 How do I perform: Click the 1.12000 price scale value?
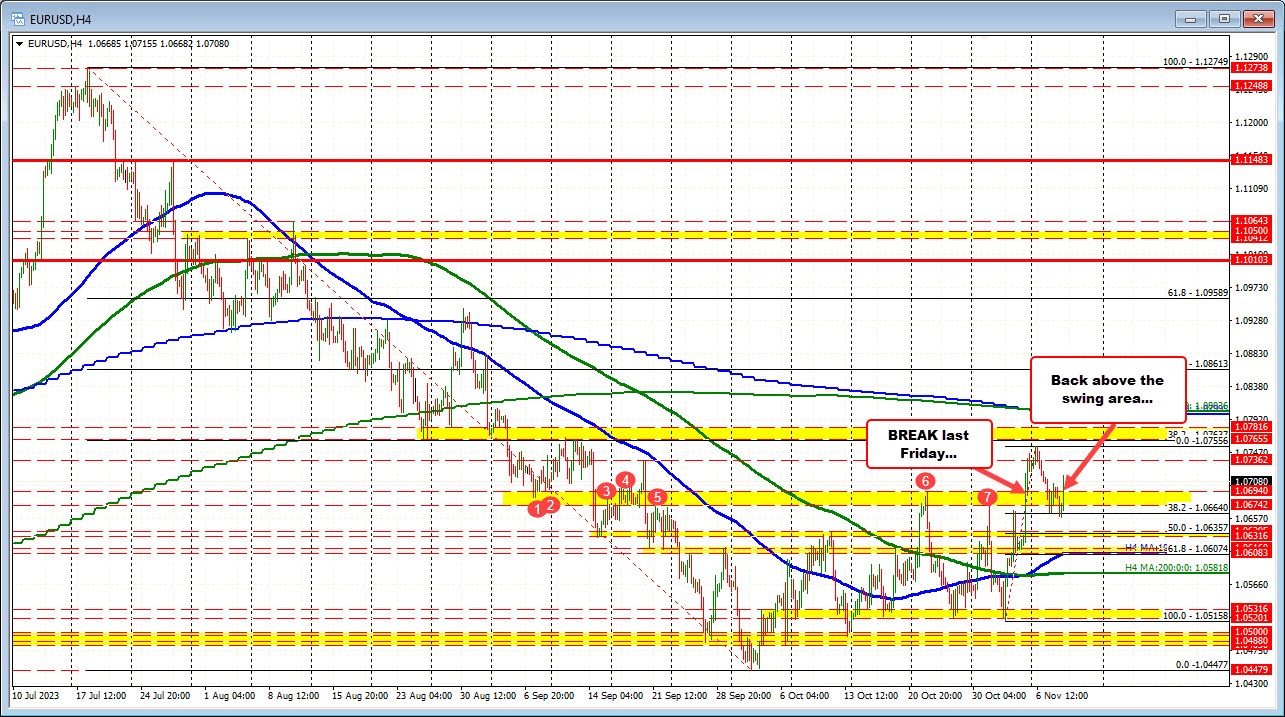pos(1251,122)
